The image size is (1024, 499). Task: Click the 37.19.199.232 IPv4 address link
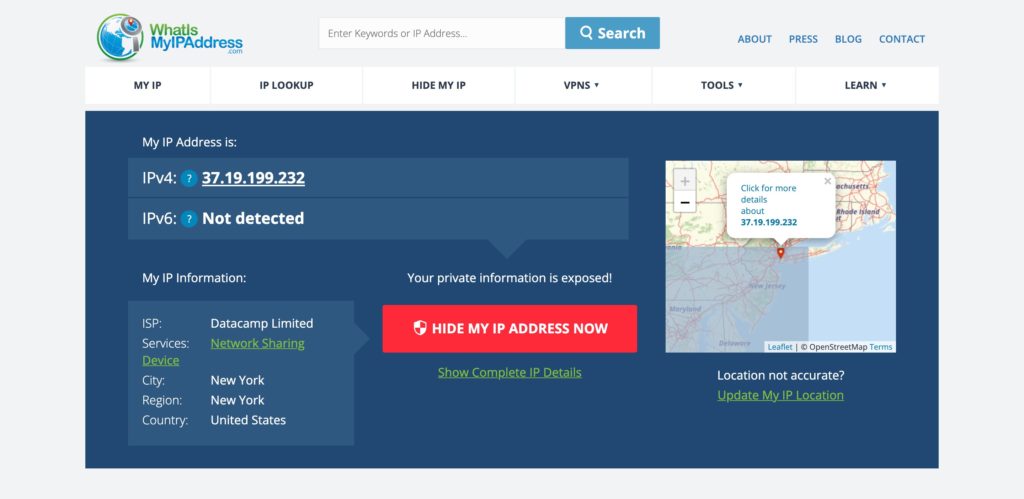pos(253,178)
